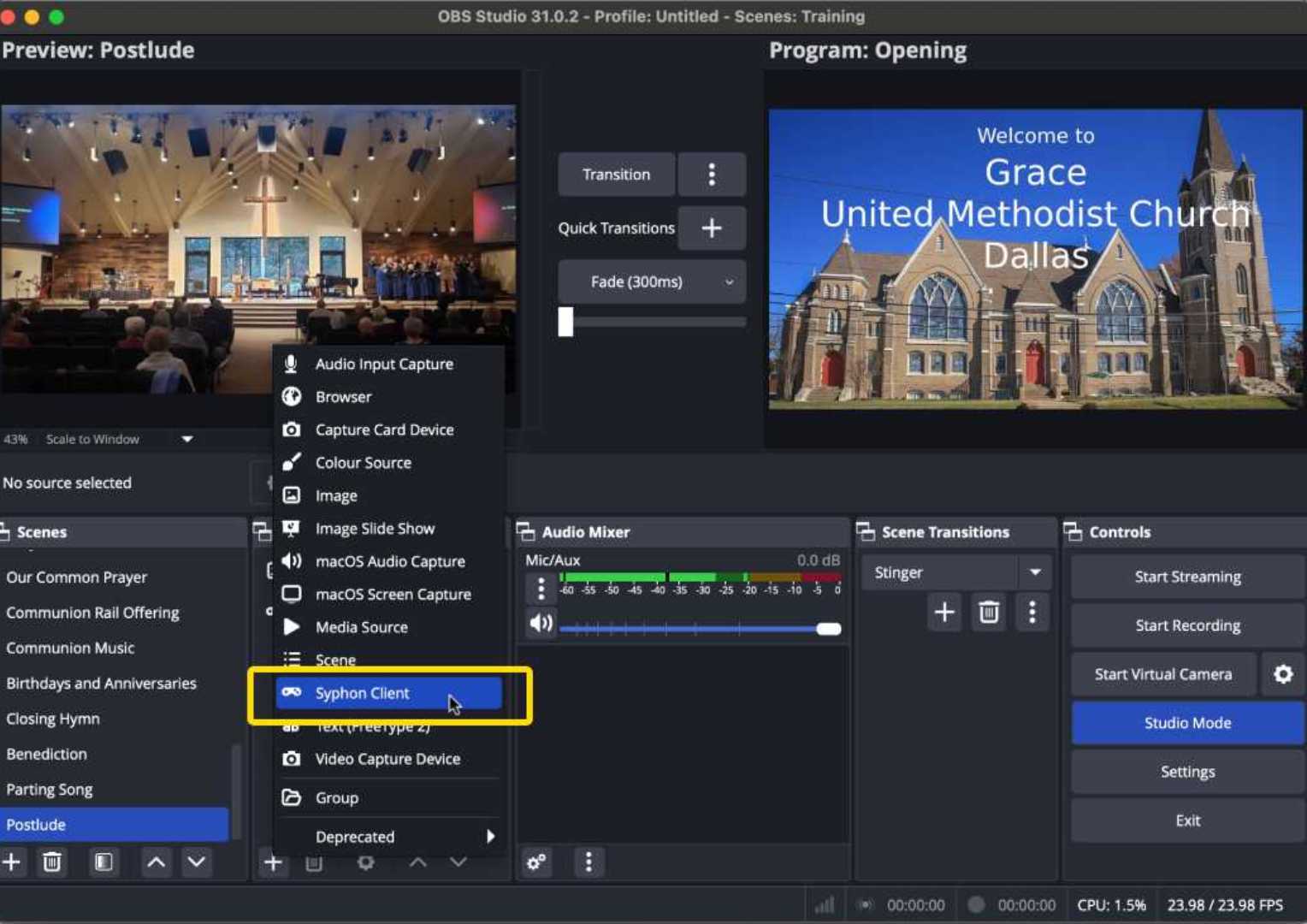Open advanced audio properties gear below the mixer
Screen dimensions: 1307x924
point(536,862)
